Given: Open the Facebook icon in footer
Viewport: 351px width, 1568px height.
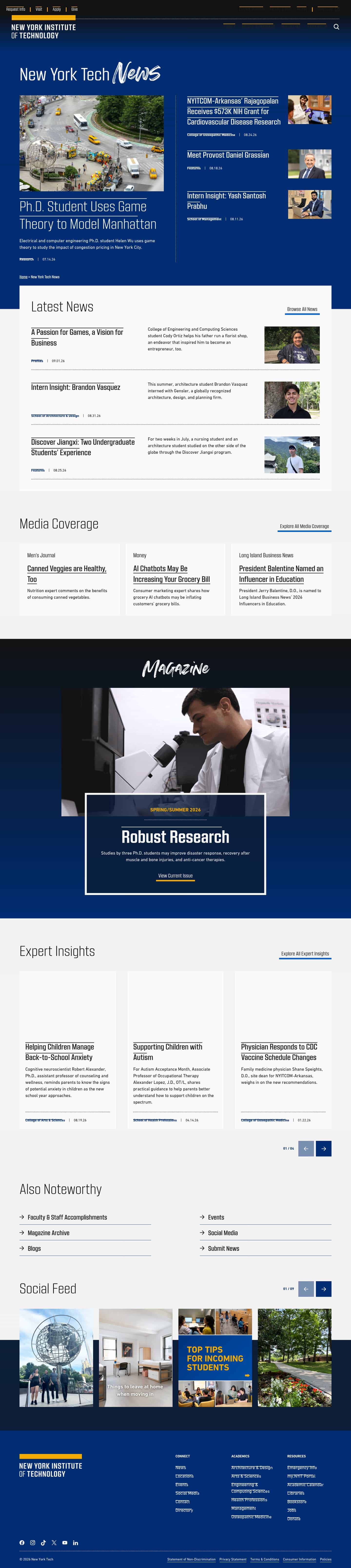Looking at the screenshot, I should (22, 1542).
